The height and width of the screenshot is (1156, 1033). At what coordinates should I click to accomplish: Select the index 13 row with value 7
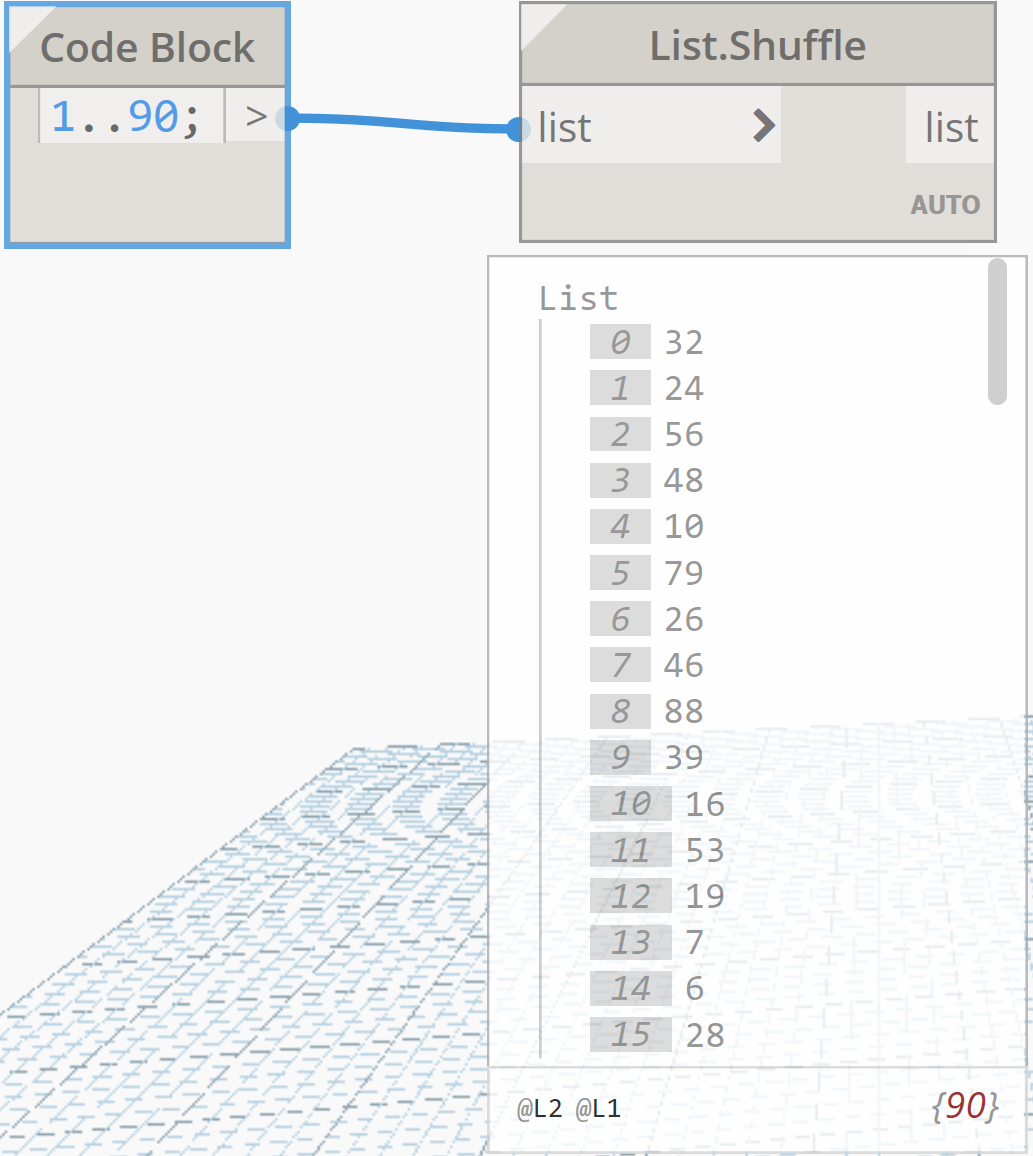click(647, 942)
